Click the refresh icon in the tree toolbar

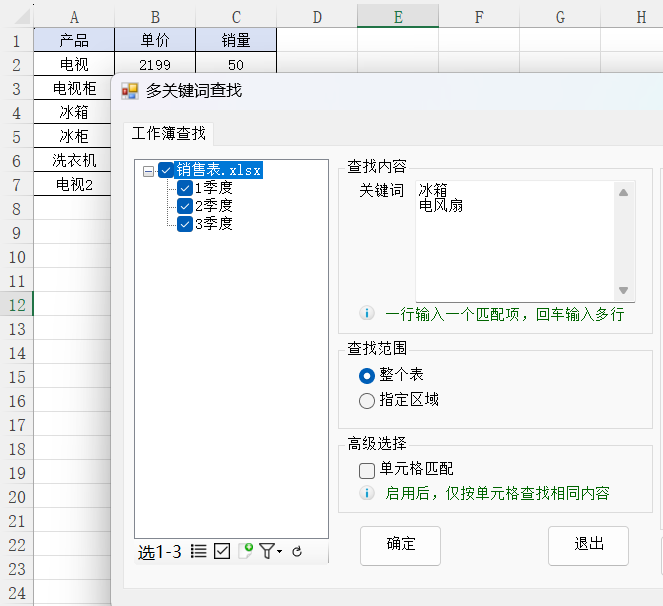point(297,551)
